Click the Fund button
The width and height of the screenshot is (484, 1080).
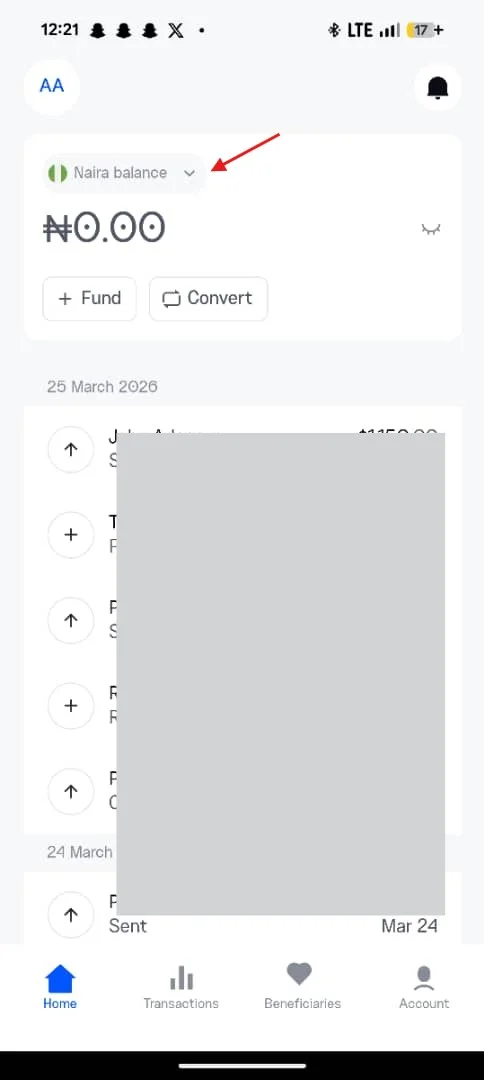click(90, 298)
